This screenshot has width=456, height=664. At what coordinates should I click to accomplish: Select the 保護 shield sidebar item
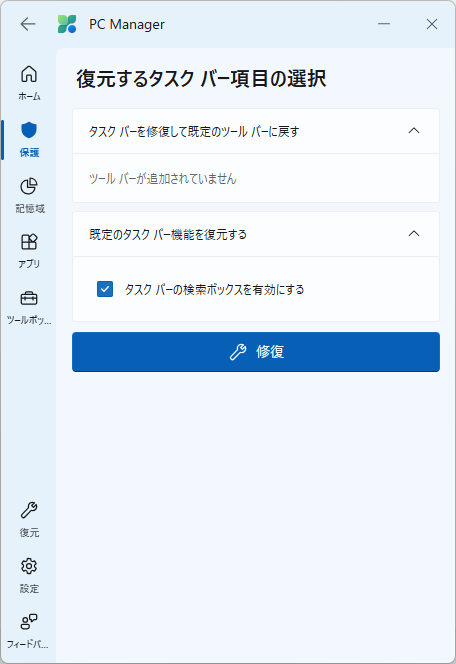point(29,139)
